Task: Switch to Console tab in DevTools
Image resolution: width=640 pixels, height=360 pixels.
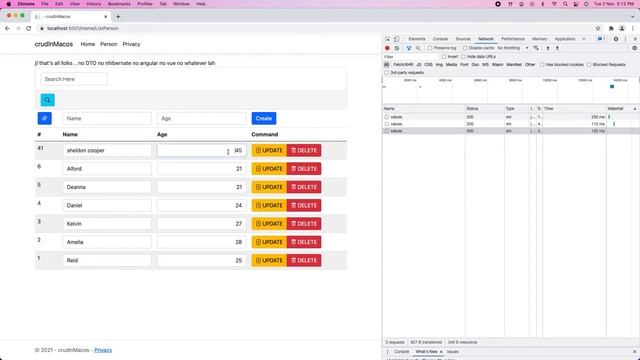Action: tap(440, 39)
